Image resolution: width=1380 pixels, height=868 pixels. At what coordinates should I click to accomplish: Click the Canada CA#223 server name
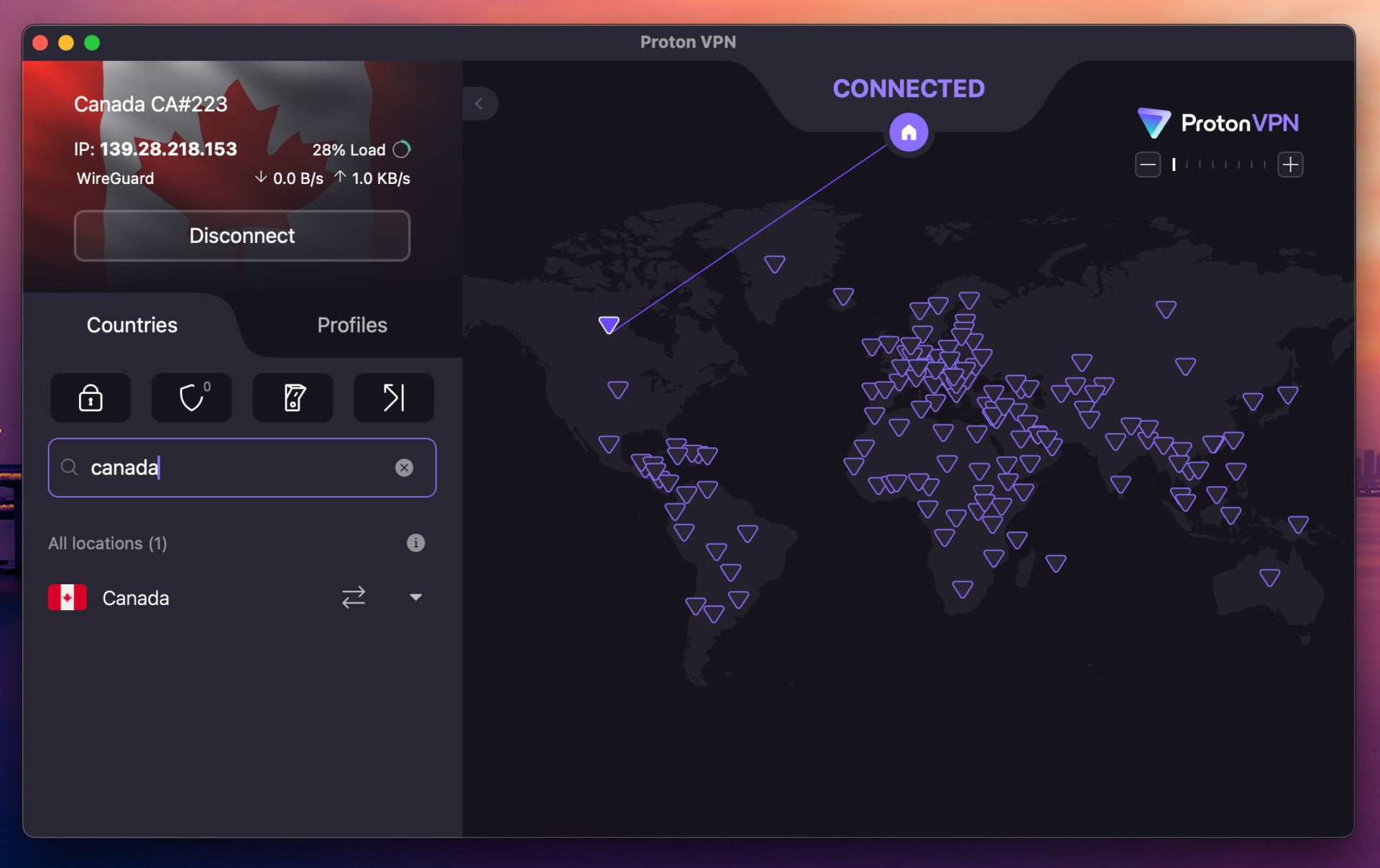(151, 104)
